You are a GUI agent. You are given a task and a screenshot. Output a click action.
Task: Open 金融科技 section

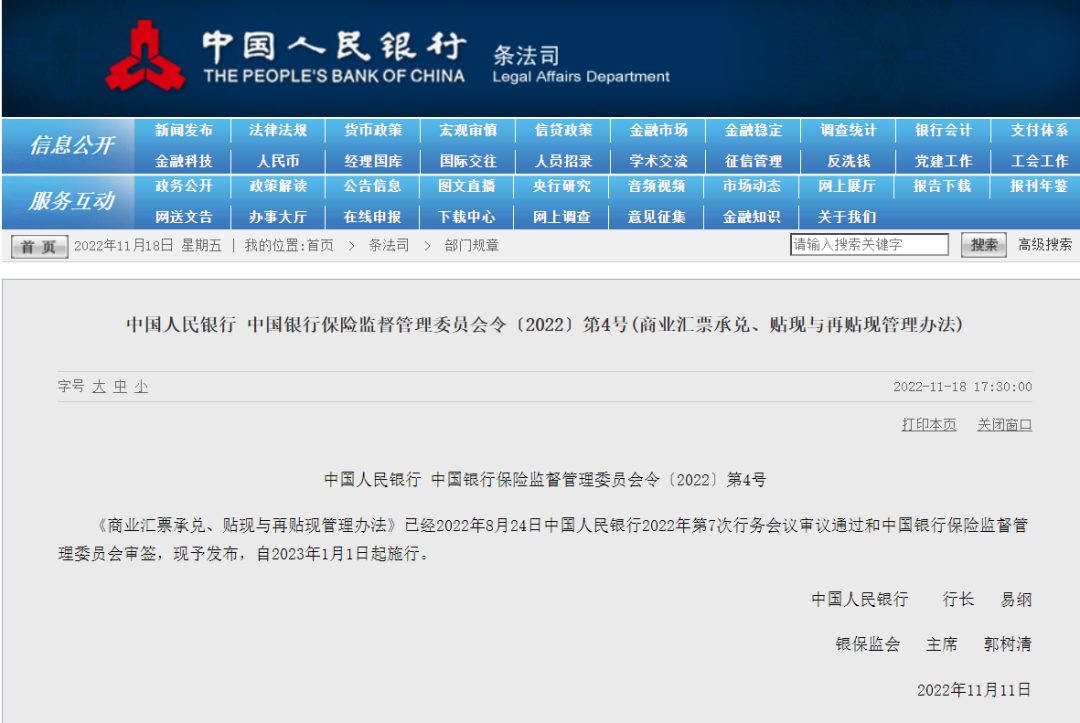183,161
